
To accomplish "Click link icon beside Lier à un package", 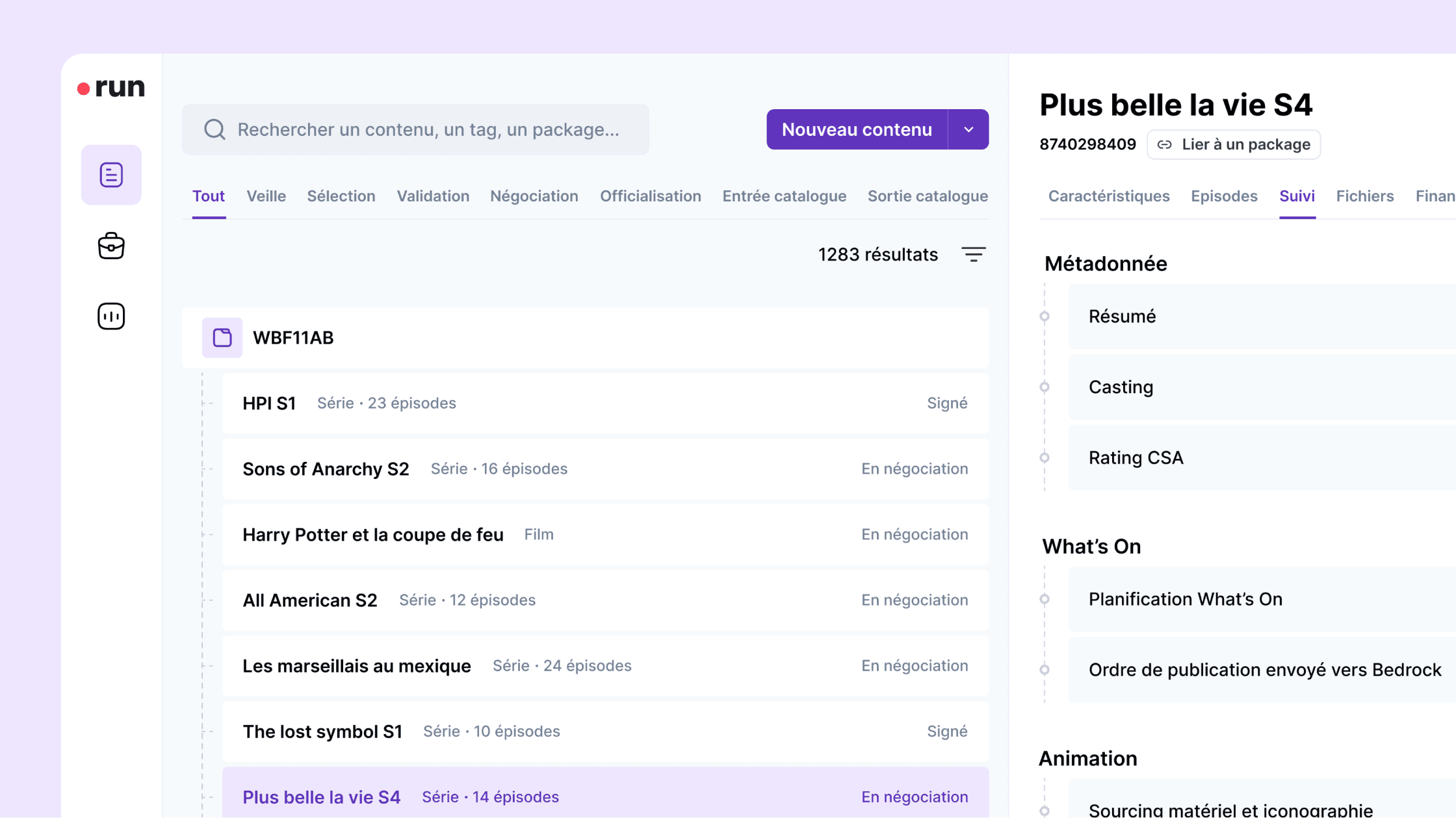I will click(x=1165, y=144).
